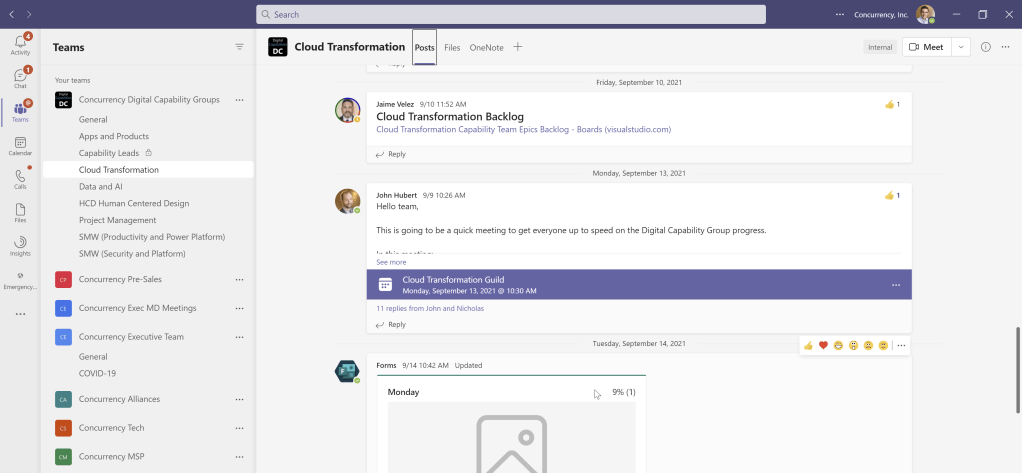This screenshot has width=1022, height=473.
Task: Open the Cloud Transformation Epics Backlog link
Action: [523, 129]
